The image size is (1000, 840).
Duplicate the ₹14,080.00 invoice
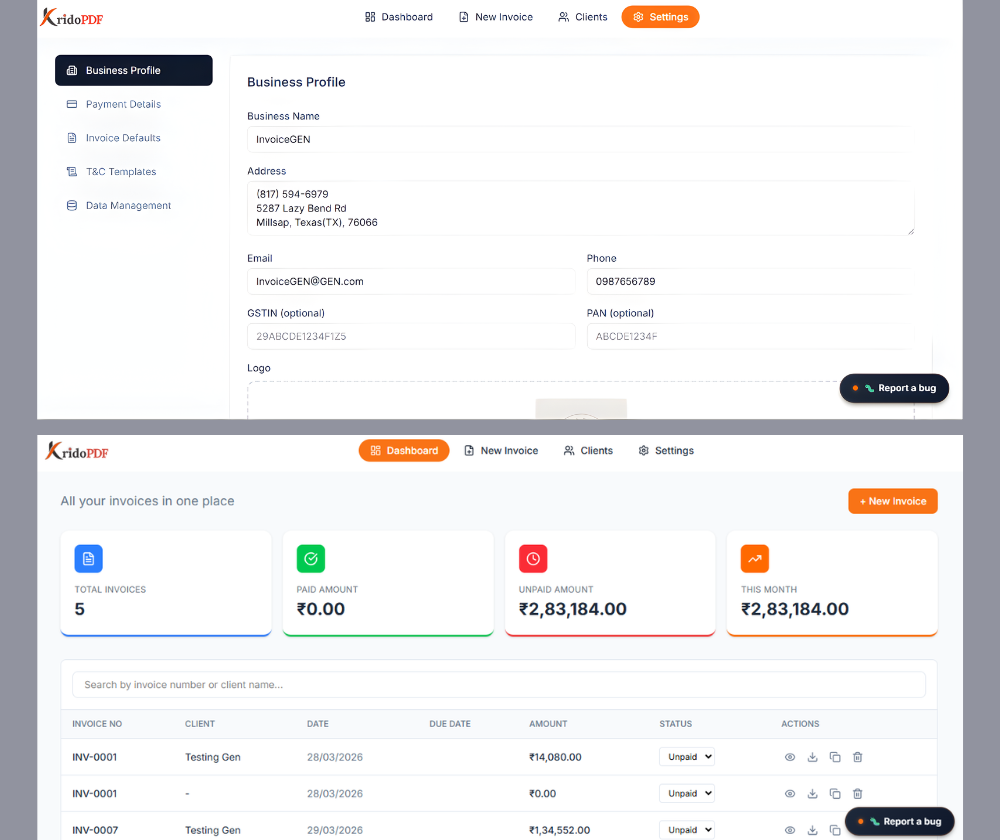835,757
